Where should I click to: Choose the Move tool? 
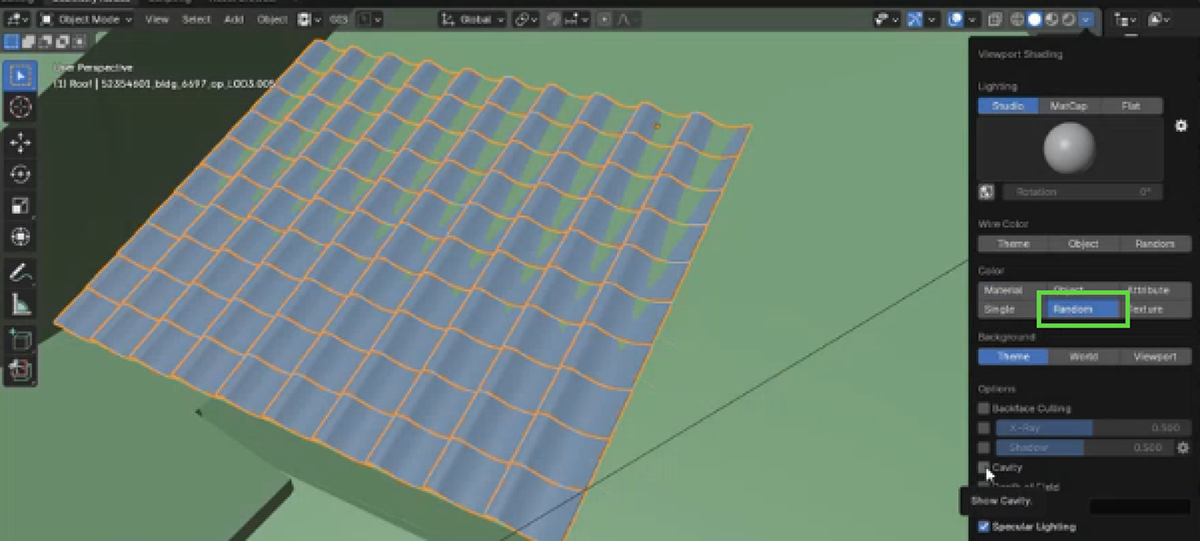click(21, 144)
